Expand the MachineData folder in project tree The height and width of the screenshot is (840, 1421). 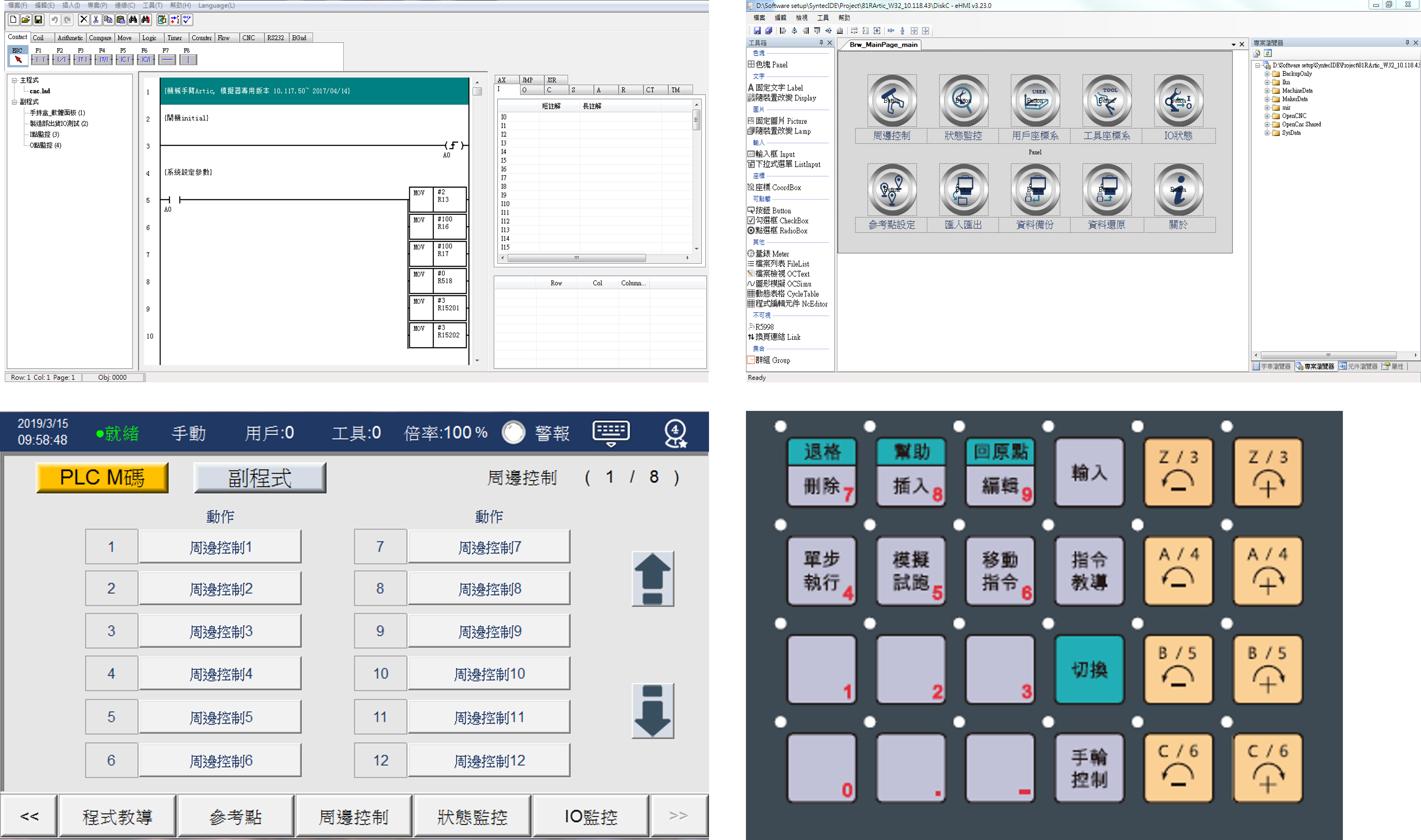click(x=1267, y=90)
